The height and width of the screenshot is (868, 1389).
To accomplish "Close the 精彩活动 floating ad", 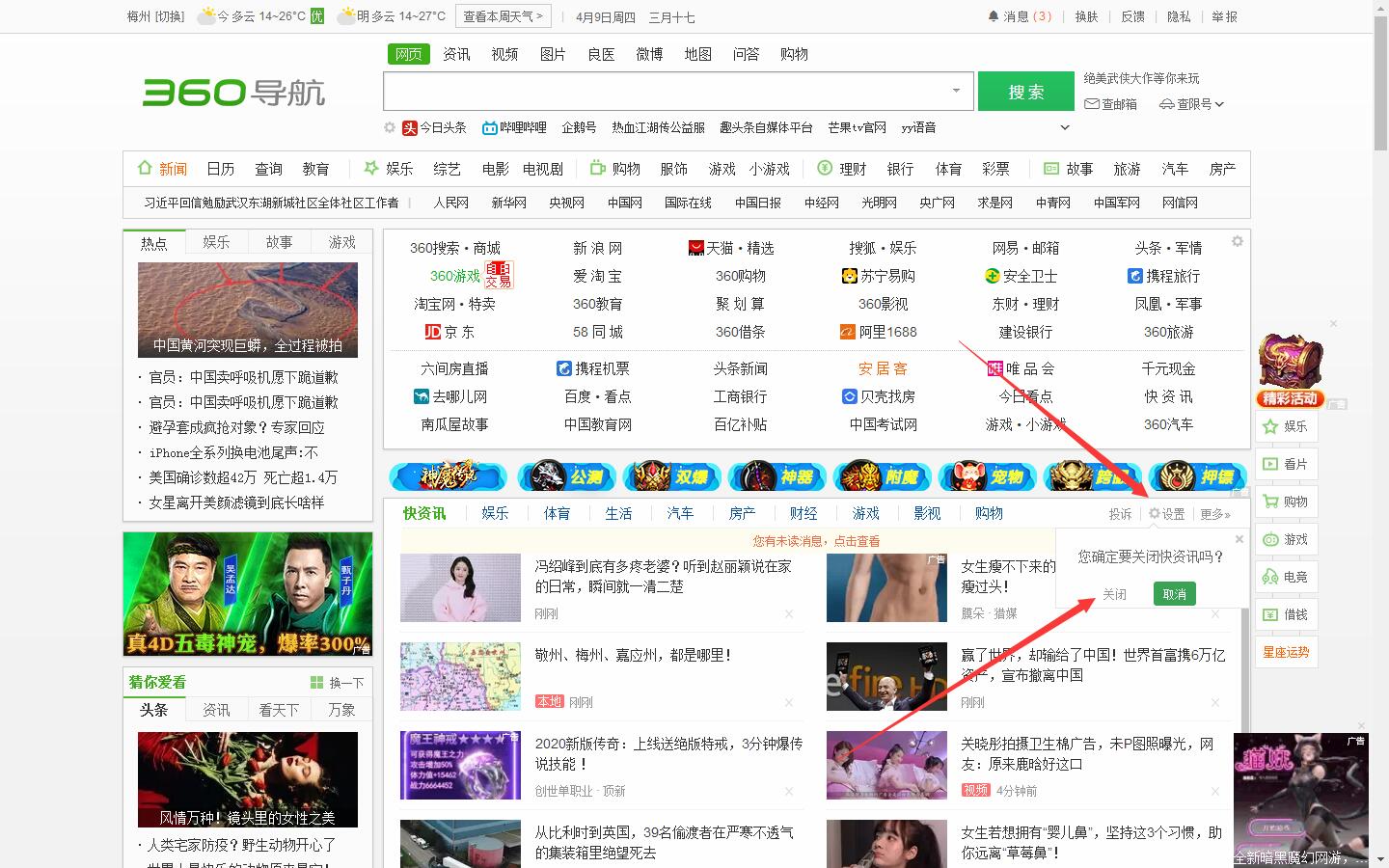I will [x=1334, y=324].
